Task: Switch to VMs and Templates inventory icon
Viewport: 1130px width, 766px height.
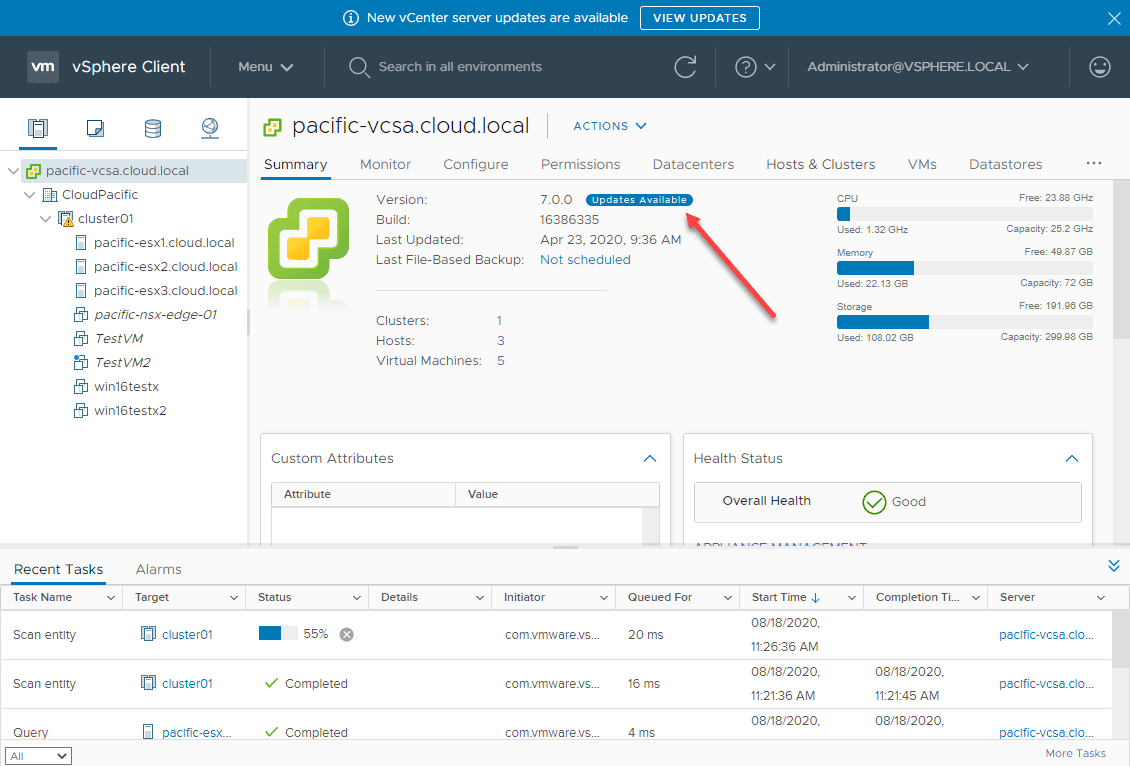Action: tap(95, 127)
